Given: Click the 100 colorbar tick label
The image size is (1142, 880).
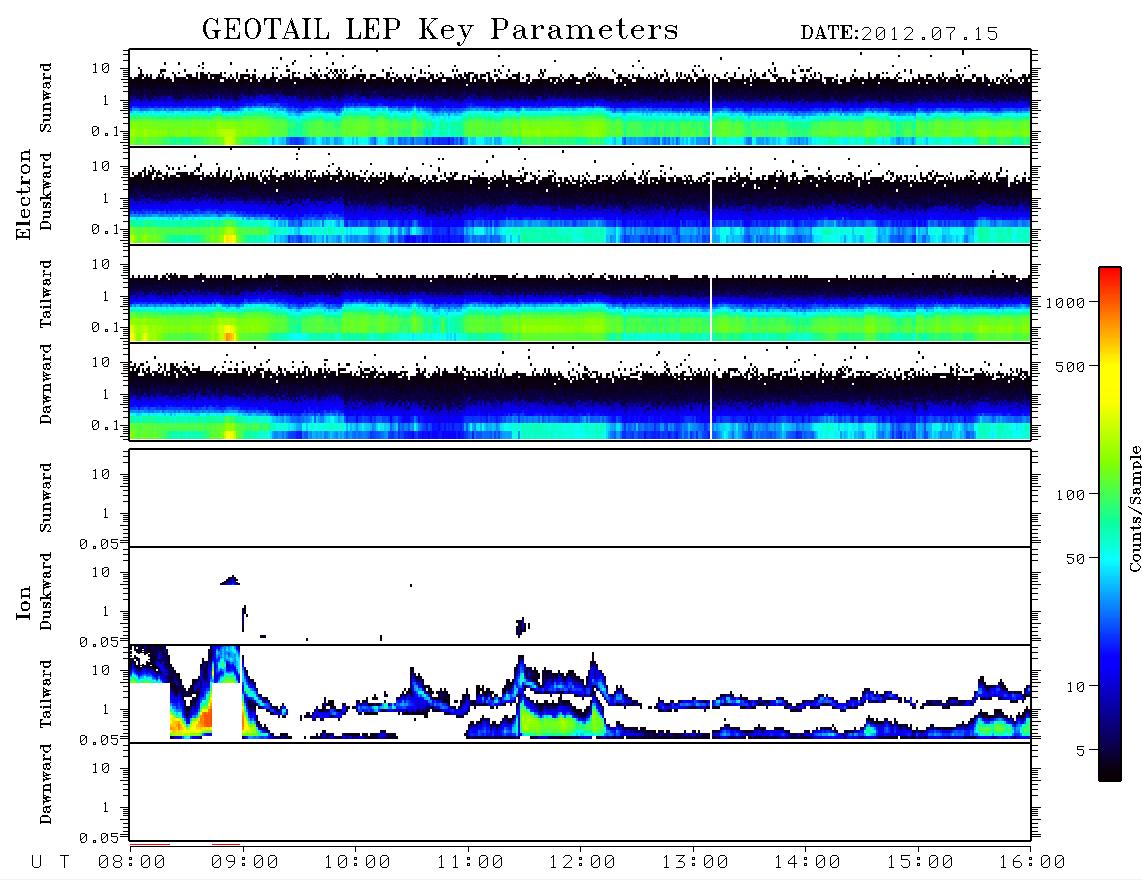Looking at the screenshot, I should tap(1070, 495).
